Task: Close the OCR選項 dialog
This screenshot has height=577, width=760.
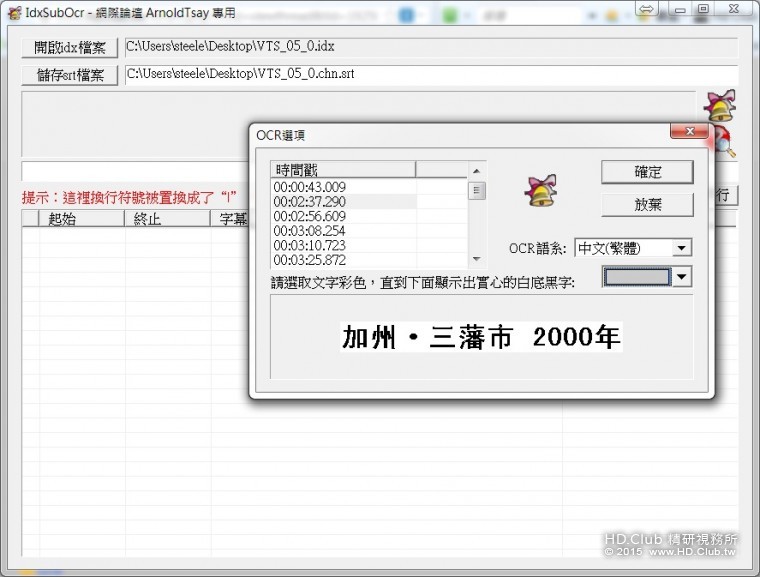Action: point(689,131)
